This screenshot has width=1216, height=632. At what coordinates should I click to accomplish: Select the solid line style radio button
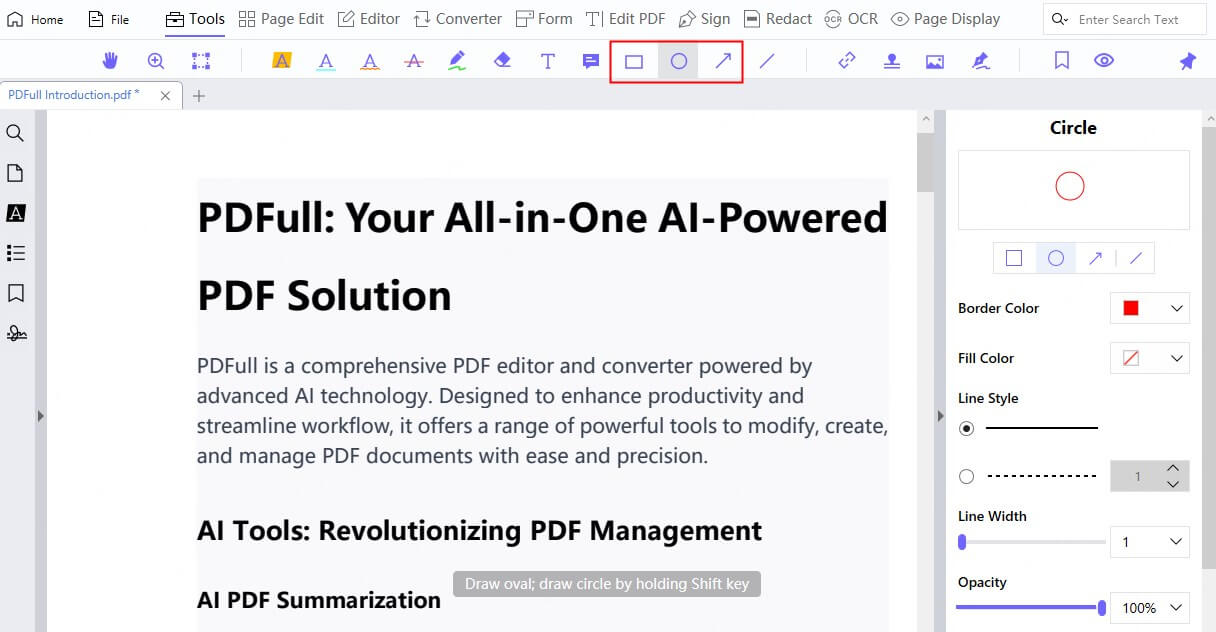coord(966,428)
